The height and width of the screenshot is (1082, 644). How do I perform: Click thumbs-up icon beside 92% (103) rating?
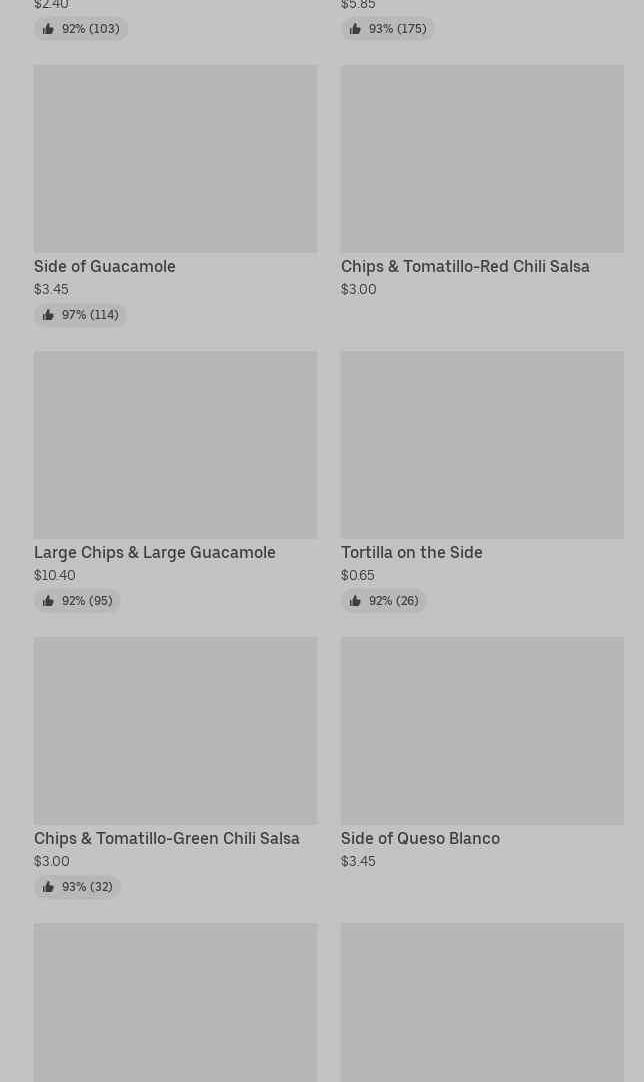click(x=48, y=29)
